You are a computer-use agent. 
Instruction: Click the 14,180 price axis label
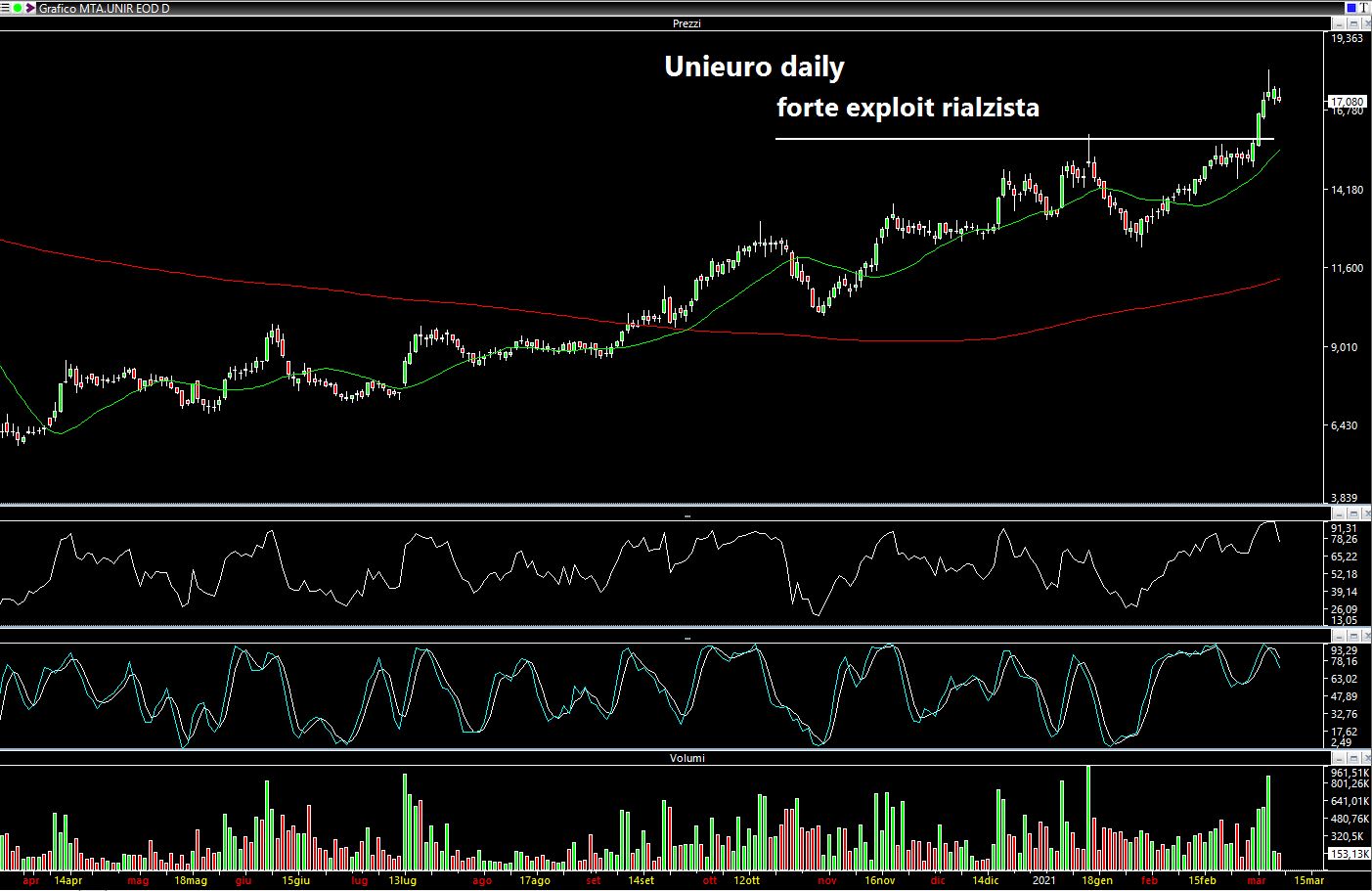pyautogui.click(x=1347, y=190)
